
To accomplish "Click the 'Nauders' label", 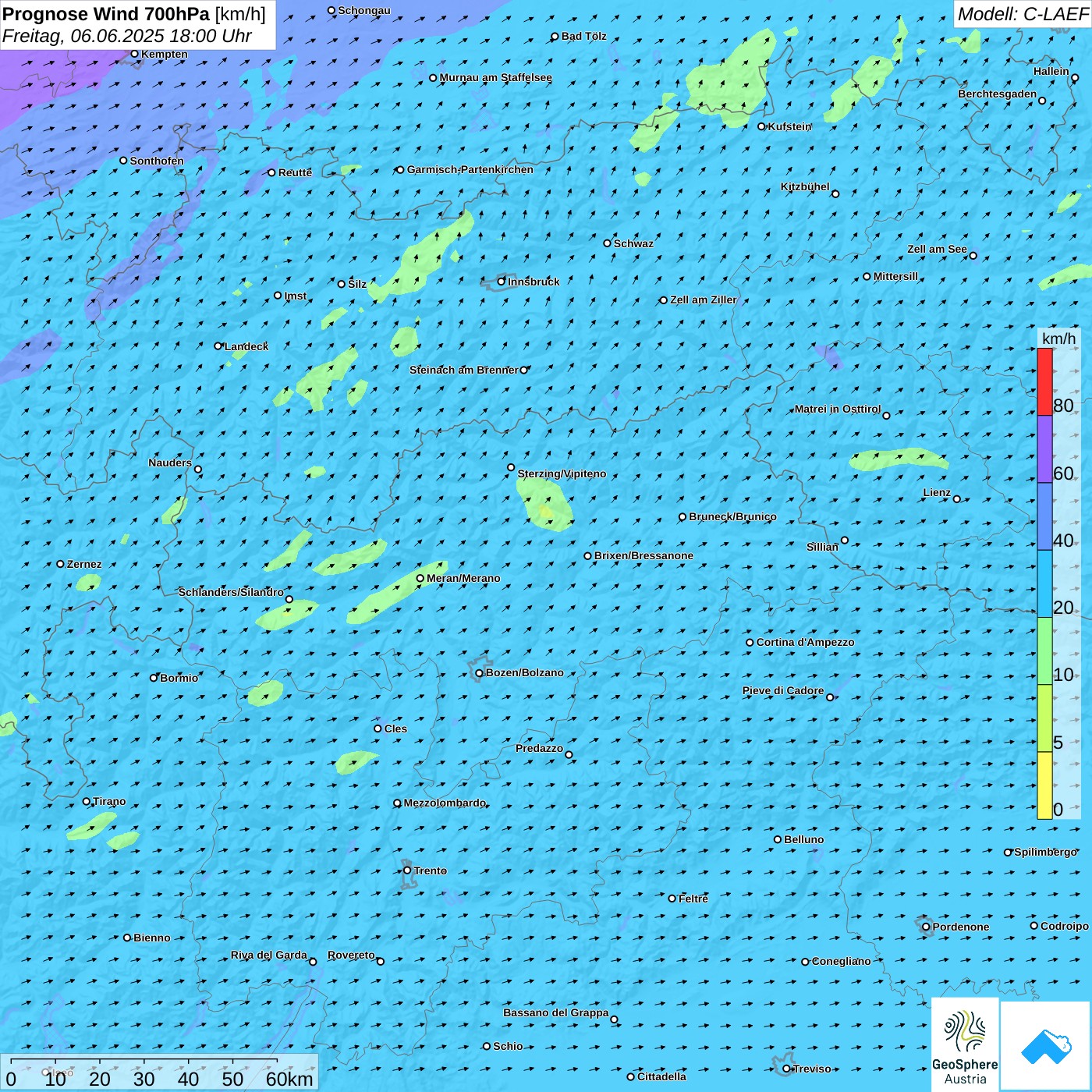I will 169,463.
